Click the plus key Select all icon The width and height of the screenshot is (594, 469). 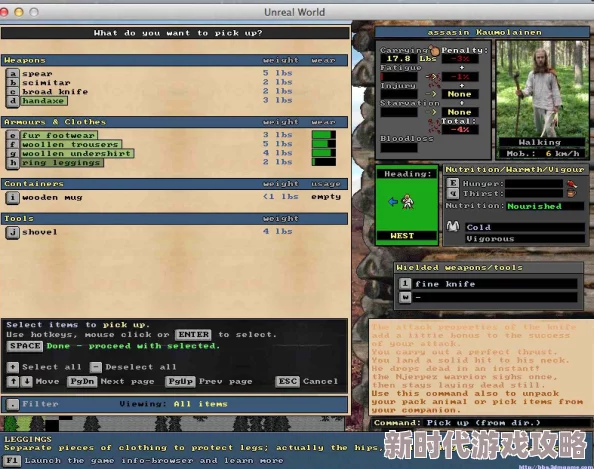pos(13,367)
